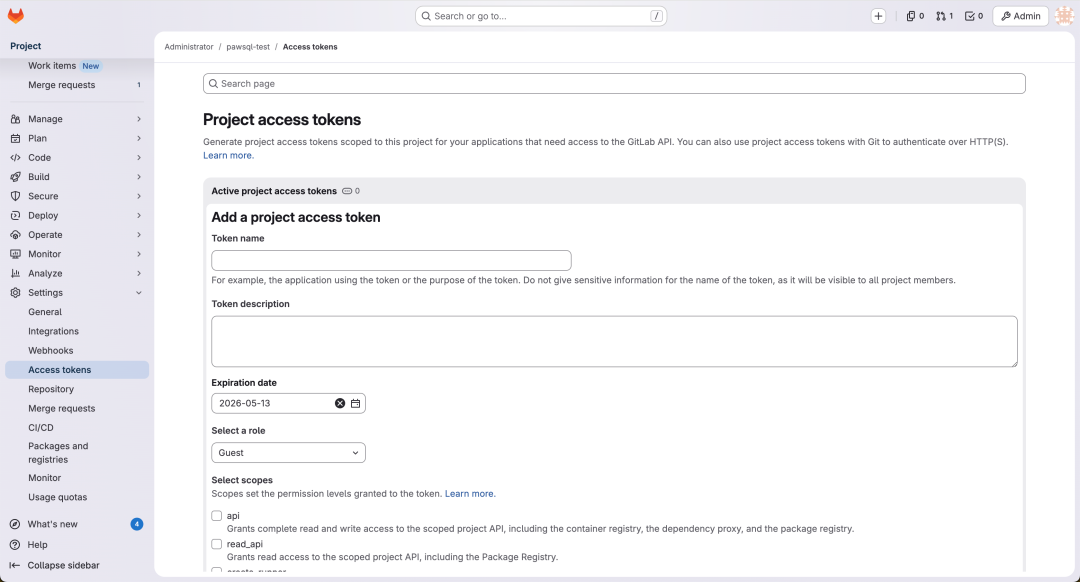The width and height of the screenshot is (1080, 582).
Task: Click the Build rocket icon
Action: click(x=15, y=177)
